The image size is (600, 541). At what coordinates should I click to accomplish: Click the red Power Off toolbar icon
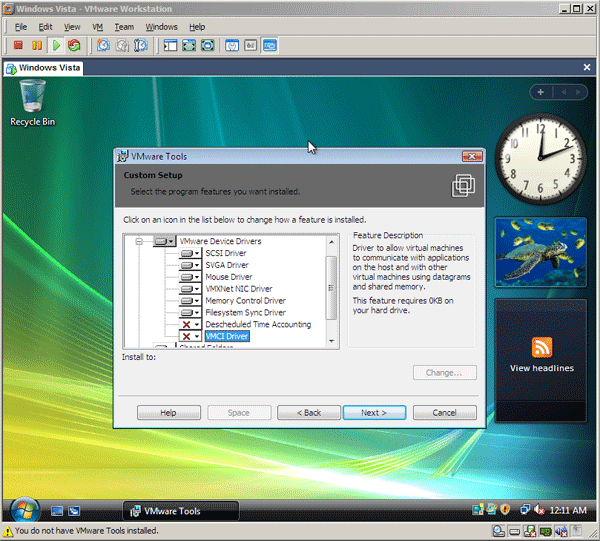coord(18,46)
